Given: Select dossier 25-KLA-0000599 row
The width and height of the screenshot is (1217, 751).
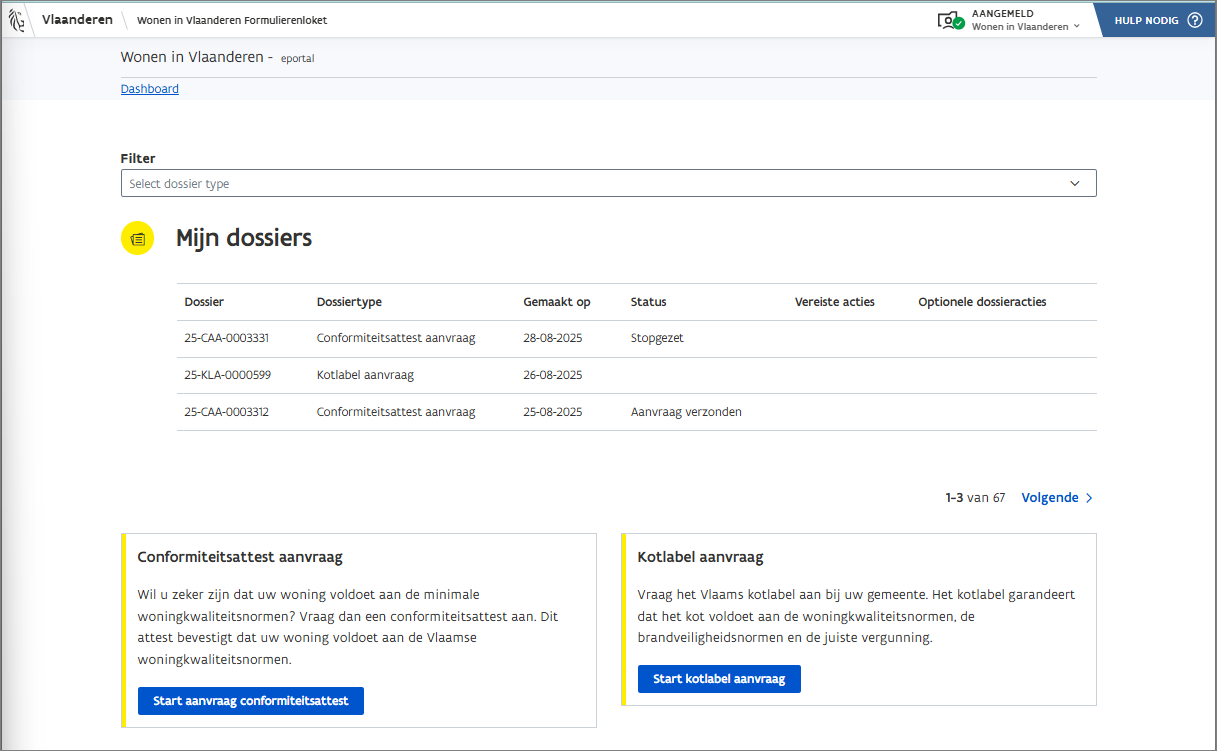Looking at the screenshot, I should (227, 375).
